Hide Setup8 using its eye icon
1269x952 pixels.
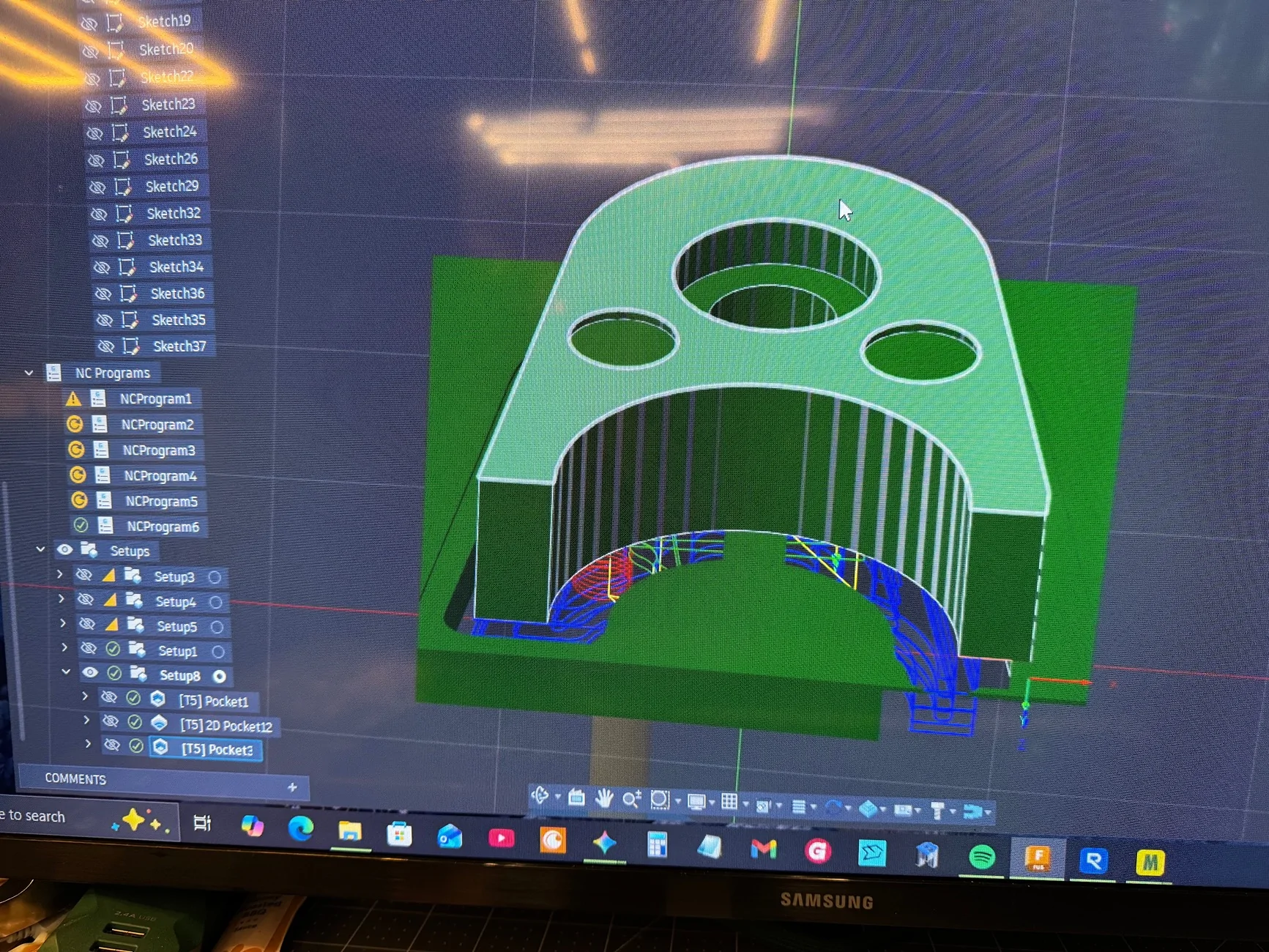[90, 672]
